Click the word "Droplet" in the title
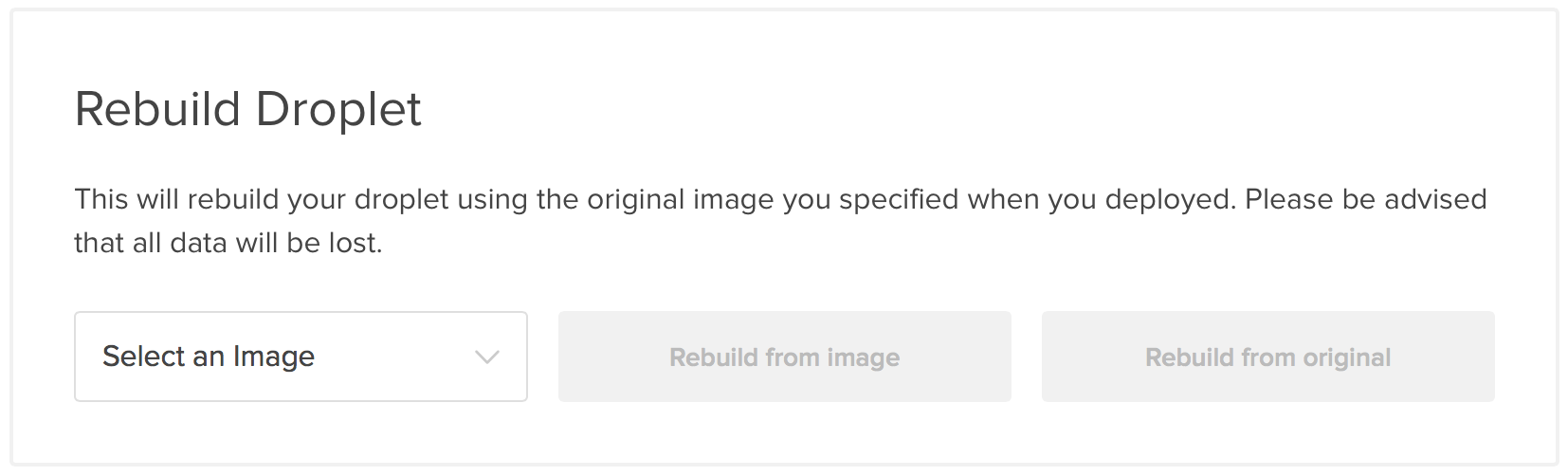Viewport: 1568px width, 476px height. pyautogui.click(x=338, y=109)
